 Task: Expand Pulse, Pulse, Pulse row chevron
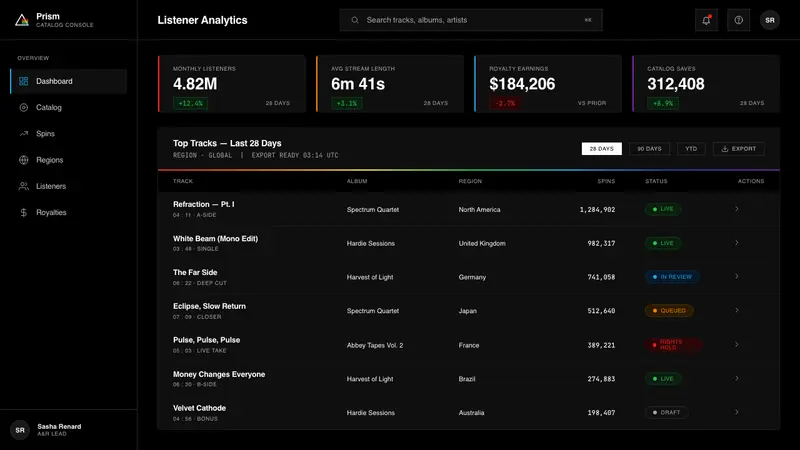pos(737,344)
